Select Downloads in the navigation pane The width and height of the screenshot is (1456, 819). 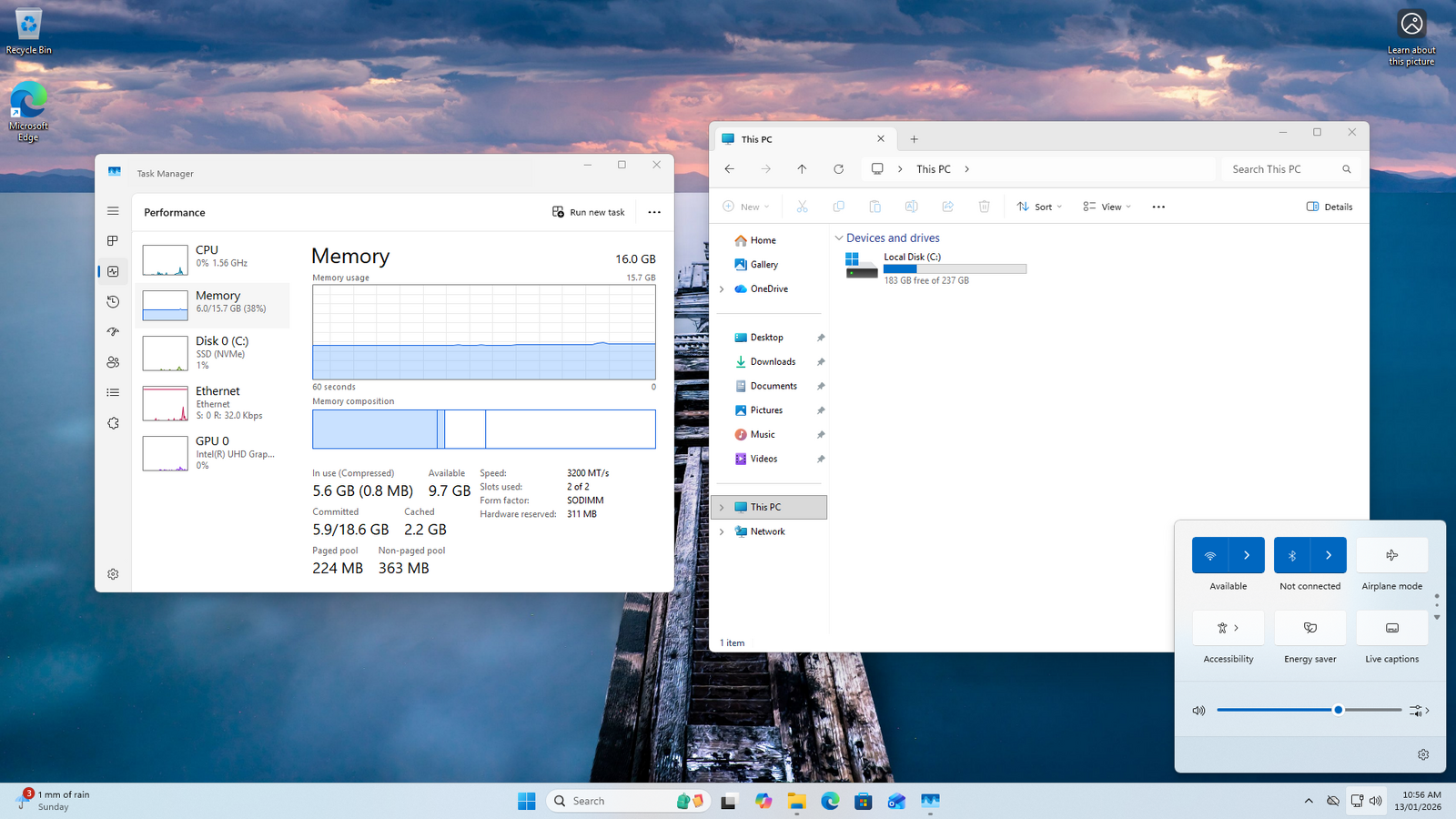click(x=773, y=362)
